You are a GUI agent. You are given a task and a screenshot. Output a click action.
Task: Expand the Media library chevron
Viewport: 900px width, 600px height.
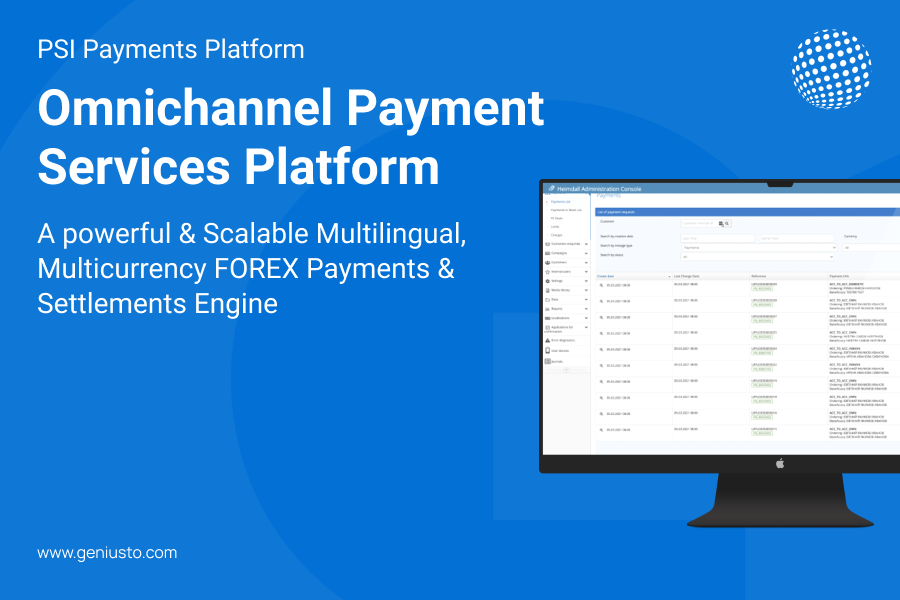click(586, 290)
